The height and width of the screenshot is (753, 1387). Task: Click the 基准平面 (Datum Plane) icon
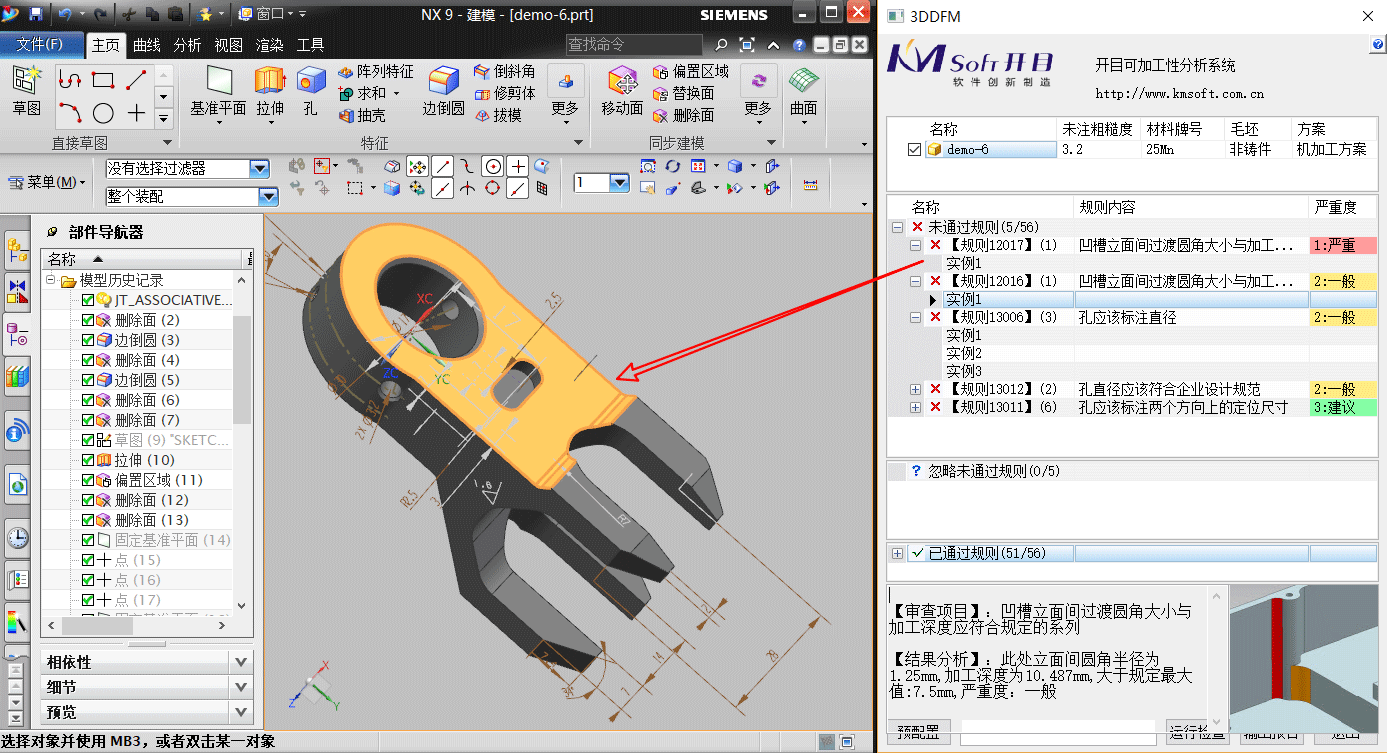(218, 82)
